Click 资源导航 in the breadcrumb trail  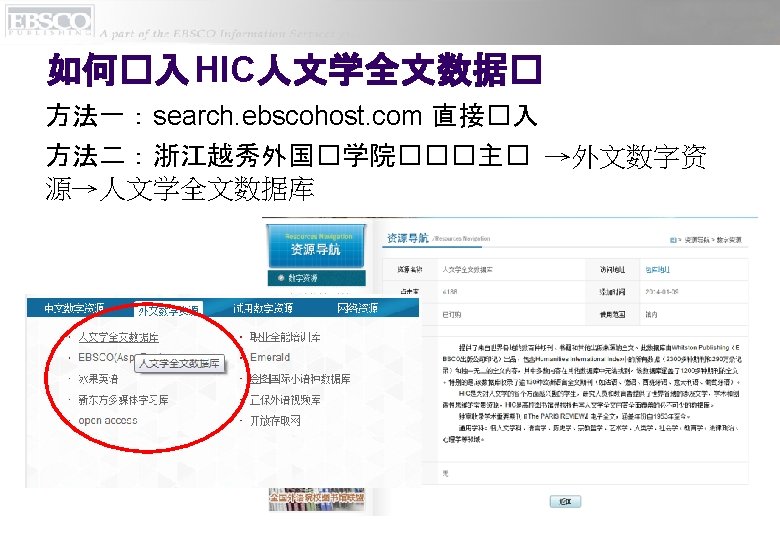(696, 240)
